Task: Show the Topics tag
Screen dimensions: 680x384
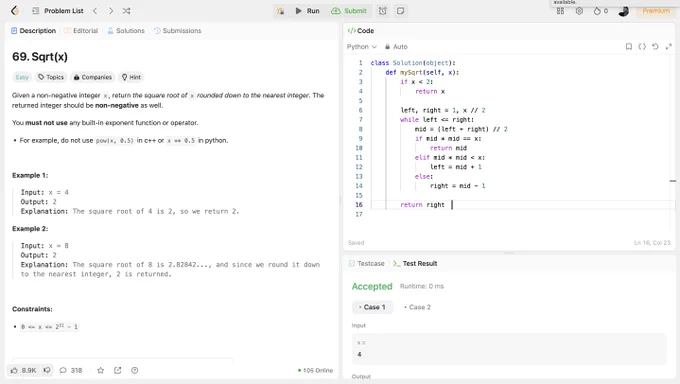Action: click(x=51, y=77)
